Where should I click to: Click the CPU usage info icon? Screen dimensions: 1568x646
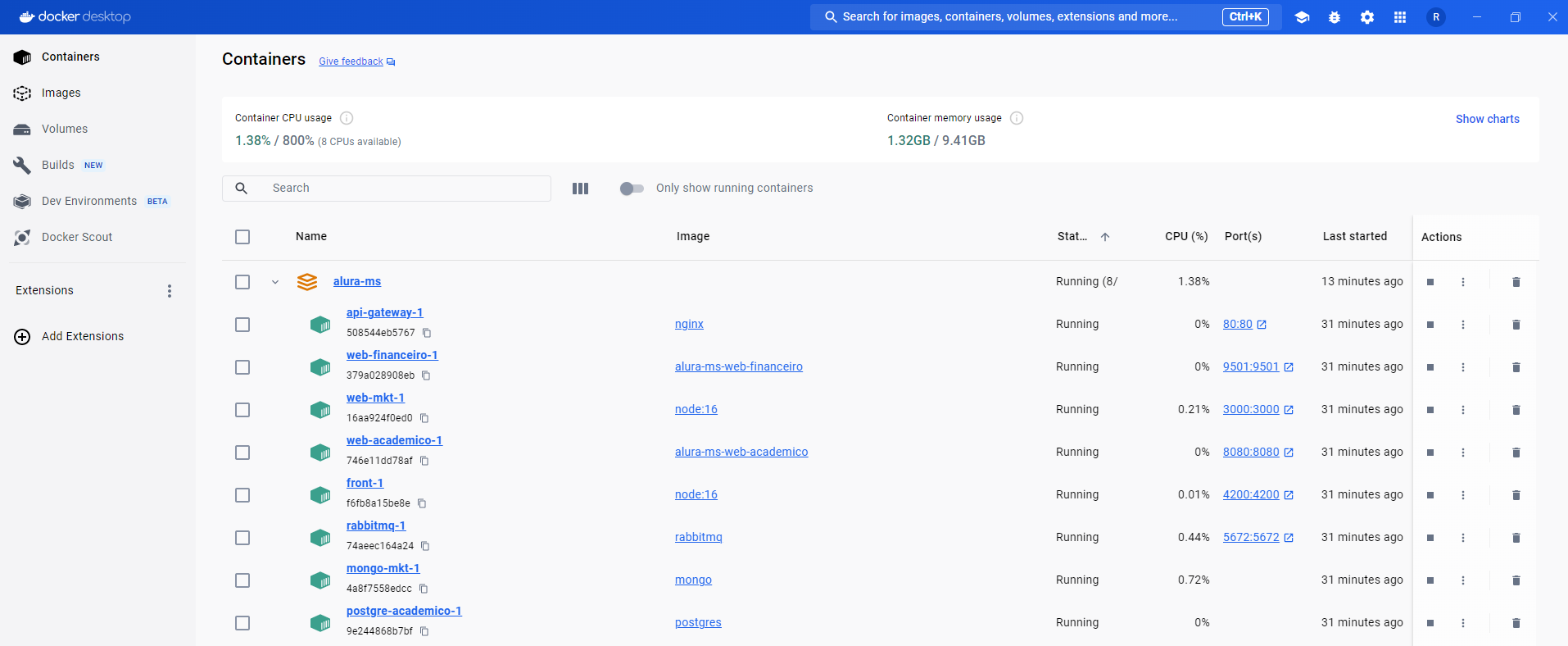347,118
